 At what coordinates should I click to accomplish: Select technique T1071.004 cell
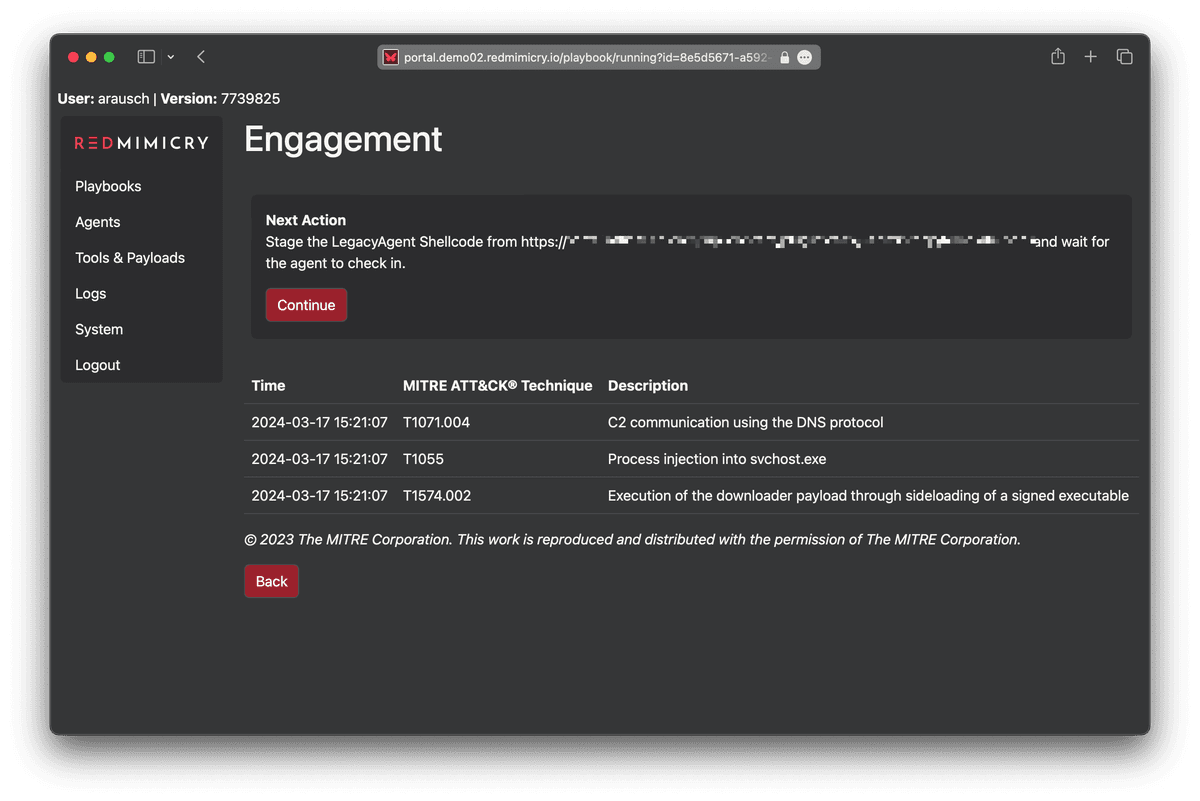(436, 423)
